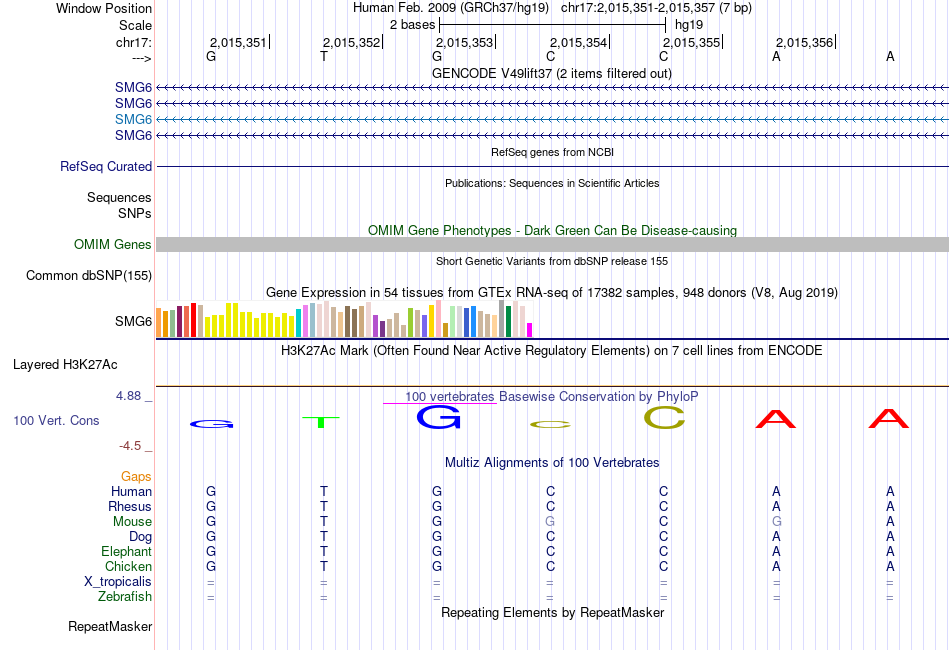Click the light blue SMG6 transcript label
This screenshot has width=950, height=650.
pos(133,119)
